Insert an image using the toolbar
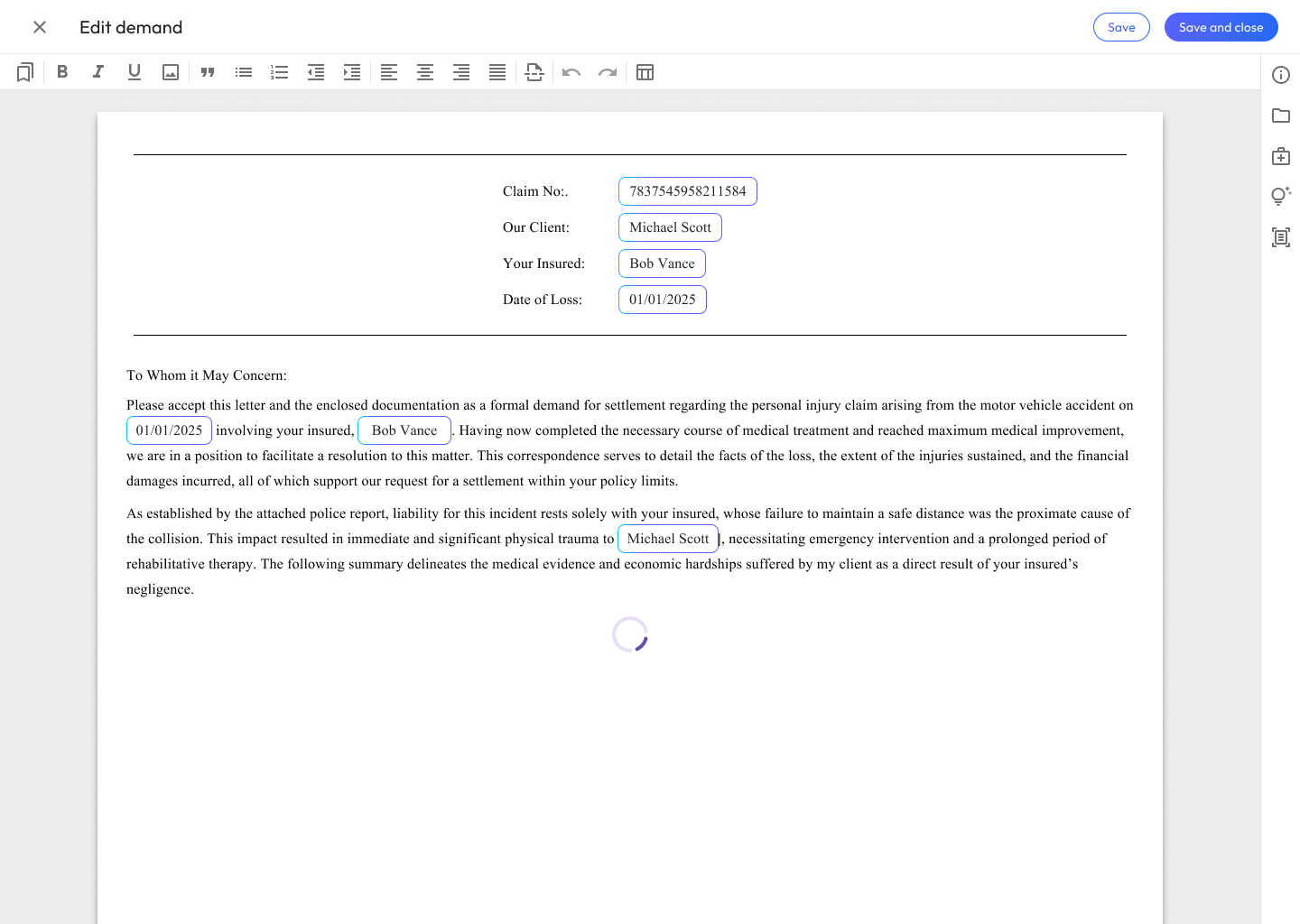Screen dimensions: 1300x924 pos(171,72)
